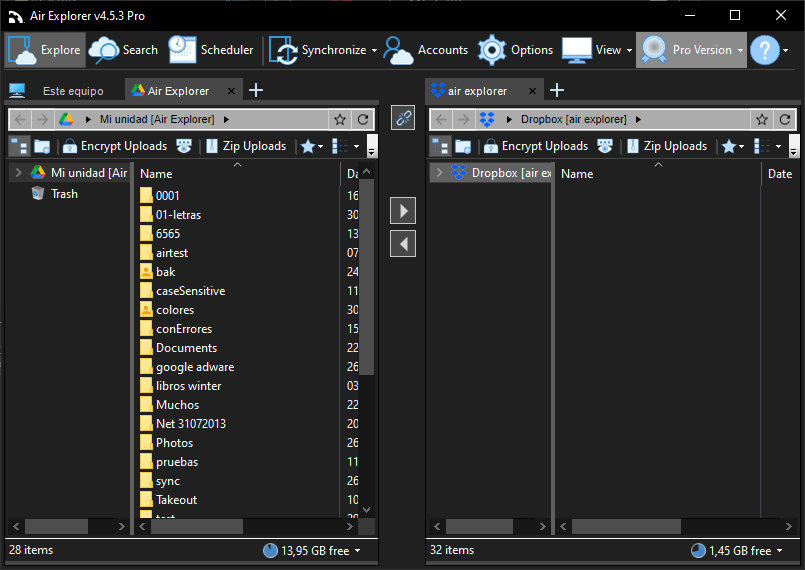Copy selection to the right pane arrow
805x570 pixels.
point(403,211)
